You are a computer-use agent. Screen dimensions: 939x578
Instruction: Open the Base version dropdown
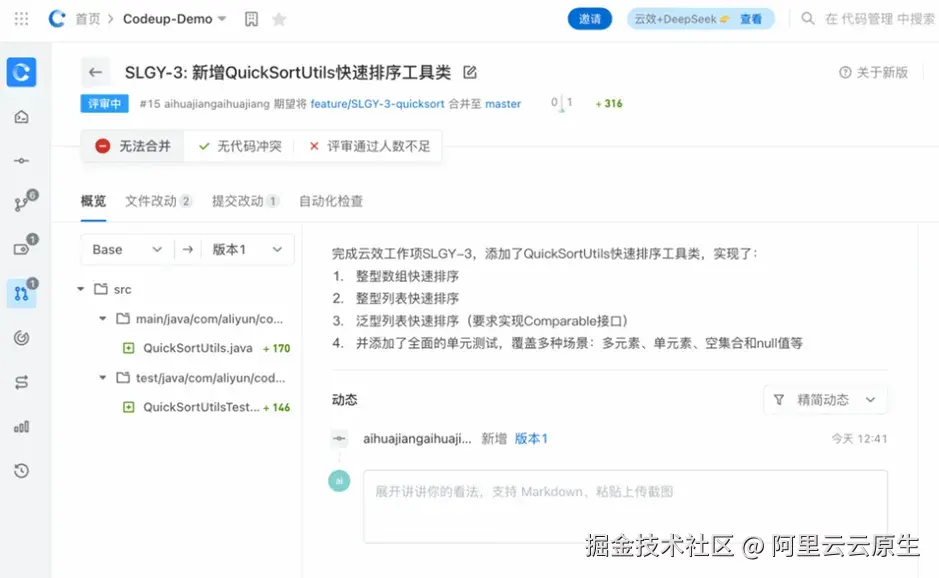coord(128,249)
